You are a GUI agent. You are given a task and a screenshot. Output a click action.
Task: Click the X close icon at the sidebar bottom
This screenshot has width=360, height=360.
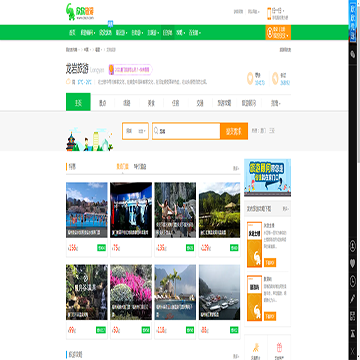pyautogui.click(x=353, y=351)
